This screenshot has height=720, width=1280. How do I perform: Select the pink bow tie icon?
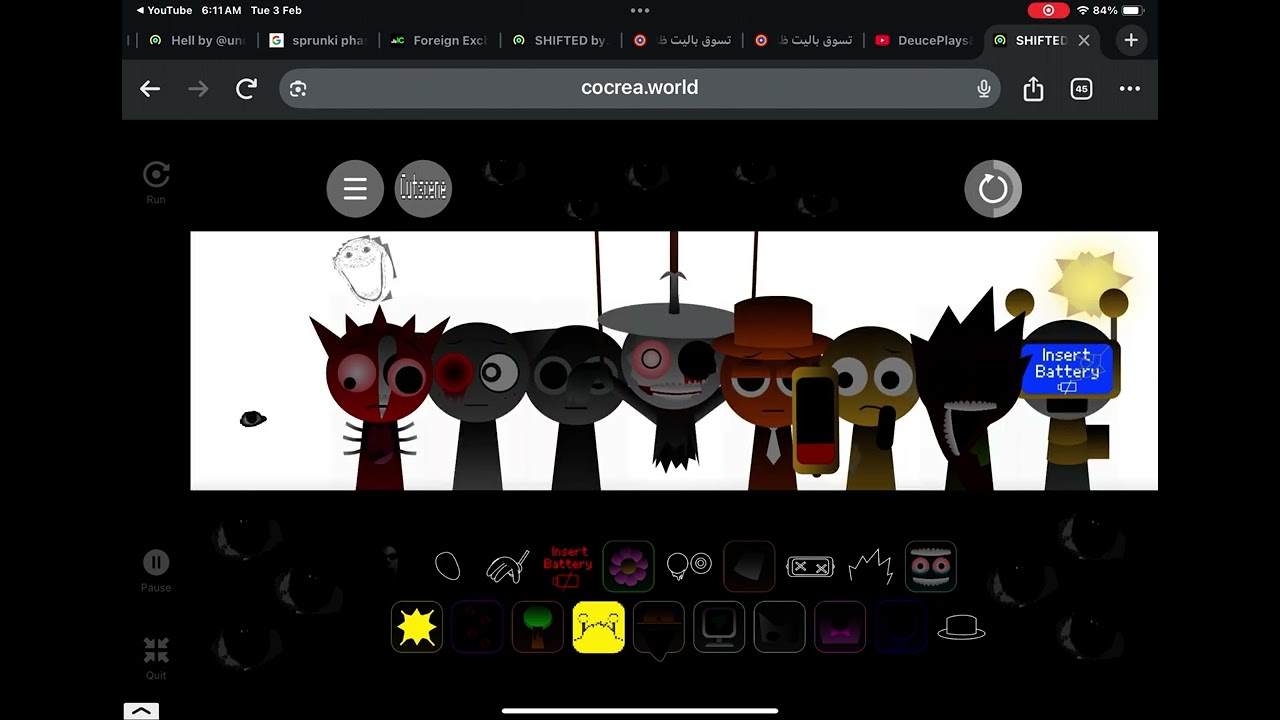click(840, 627)
